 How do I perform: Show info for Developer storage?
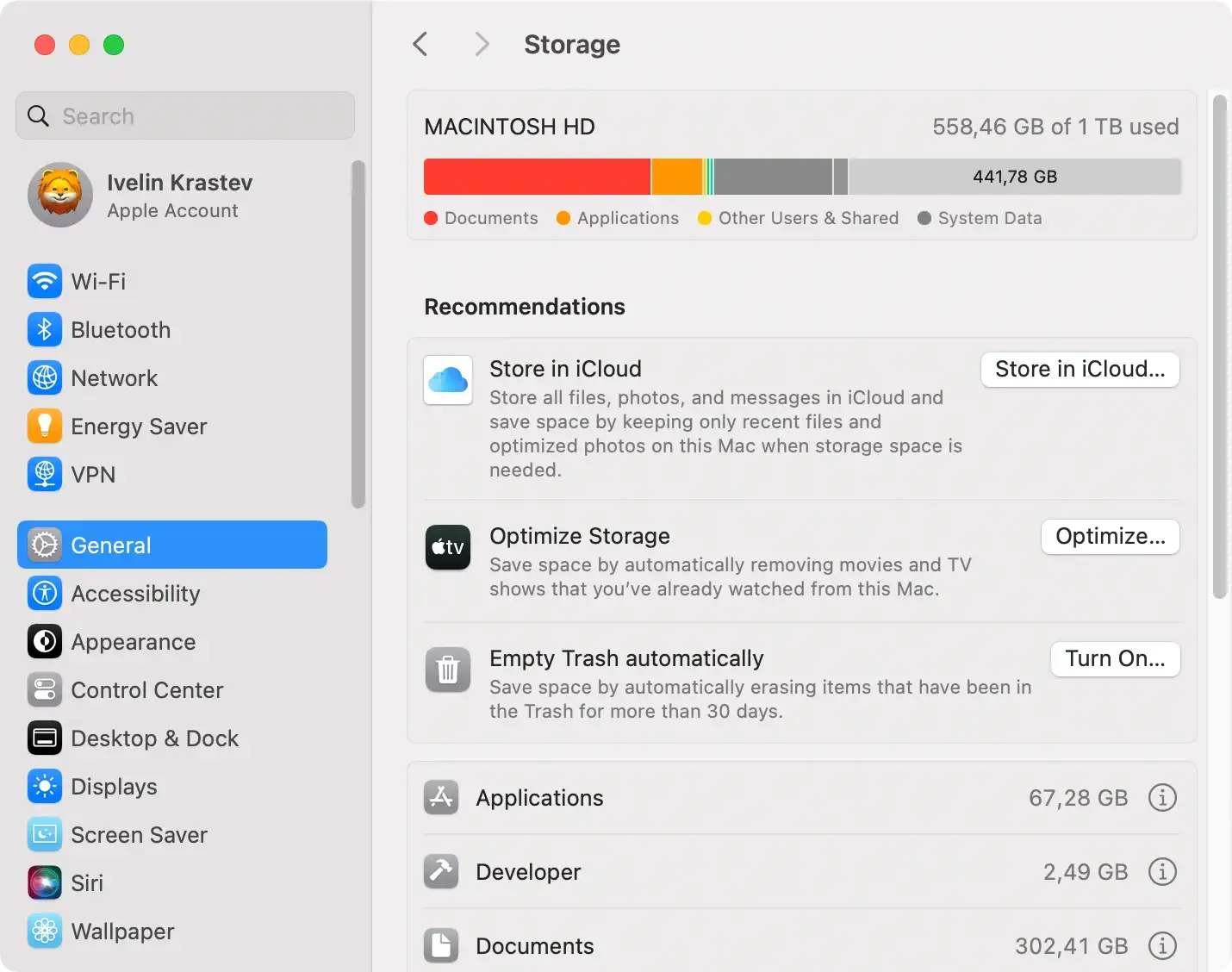[1162, 871]
